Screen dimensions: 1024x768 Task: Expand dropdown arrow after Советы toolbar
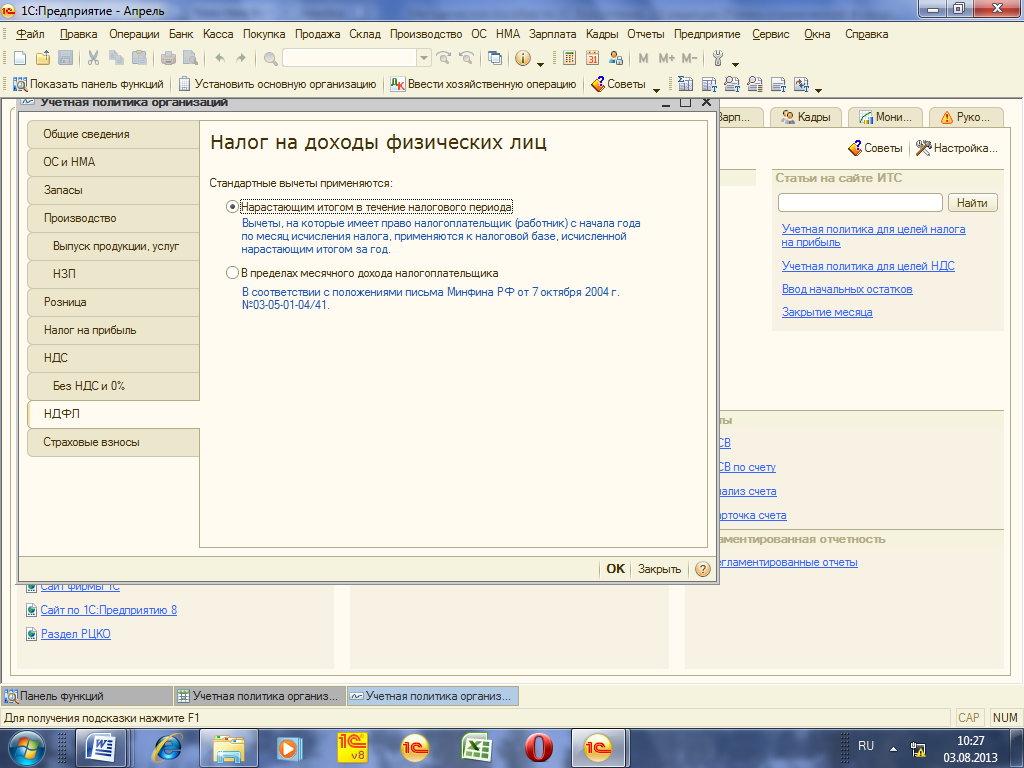(x=656, y=89)
